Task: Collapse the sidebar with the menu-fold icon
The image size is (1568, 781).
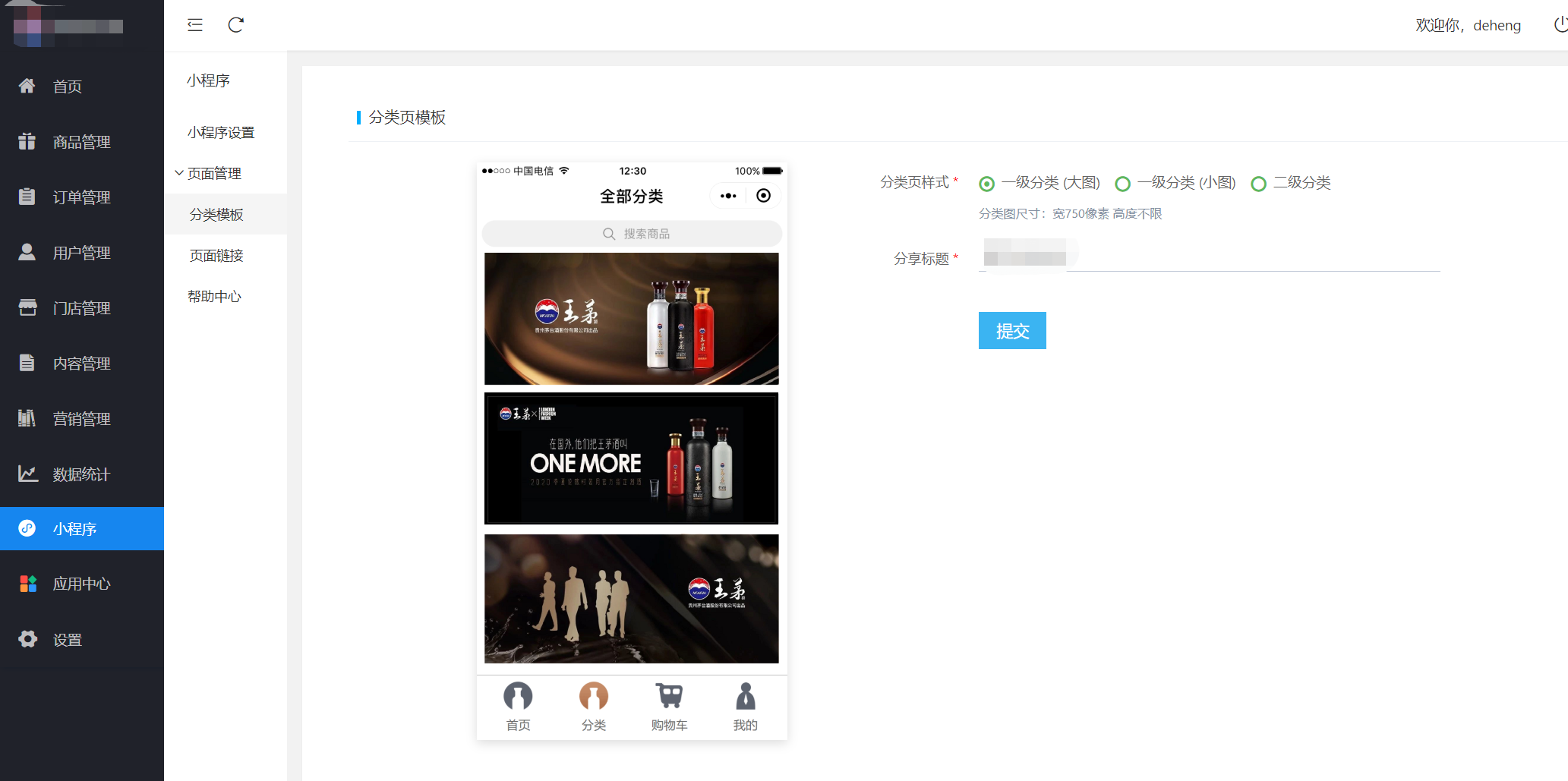Action: (x=195, y=25)
